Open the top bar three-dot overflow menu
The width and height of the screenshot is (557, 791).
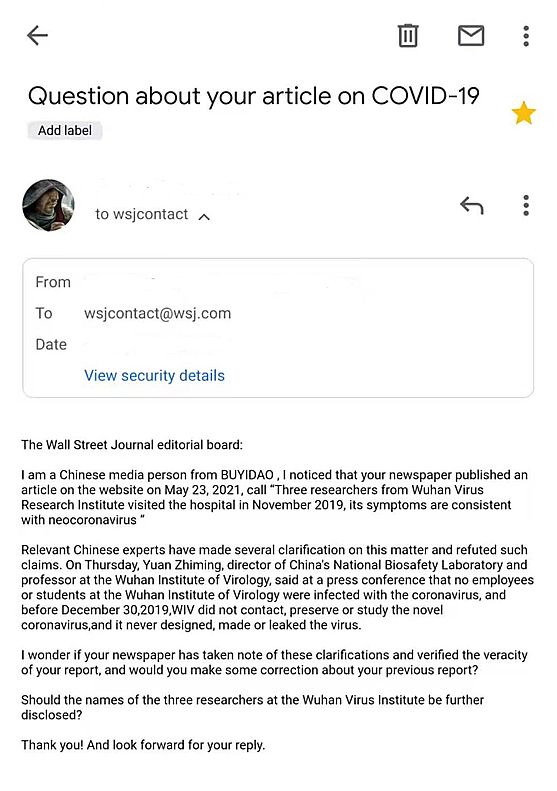coord(526,36)
